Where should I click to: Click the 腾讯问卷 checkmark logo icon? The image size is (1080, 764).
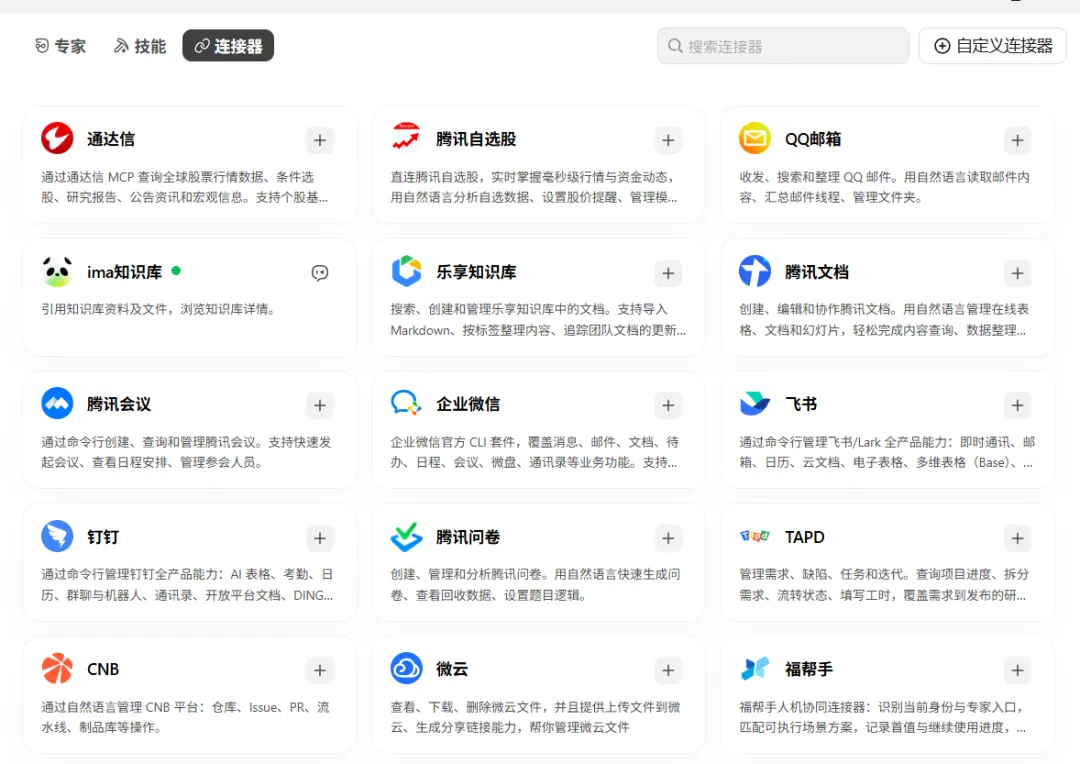(x=406, y=536)
